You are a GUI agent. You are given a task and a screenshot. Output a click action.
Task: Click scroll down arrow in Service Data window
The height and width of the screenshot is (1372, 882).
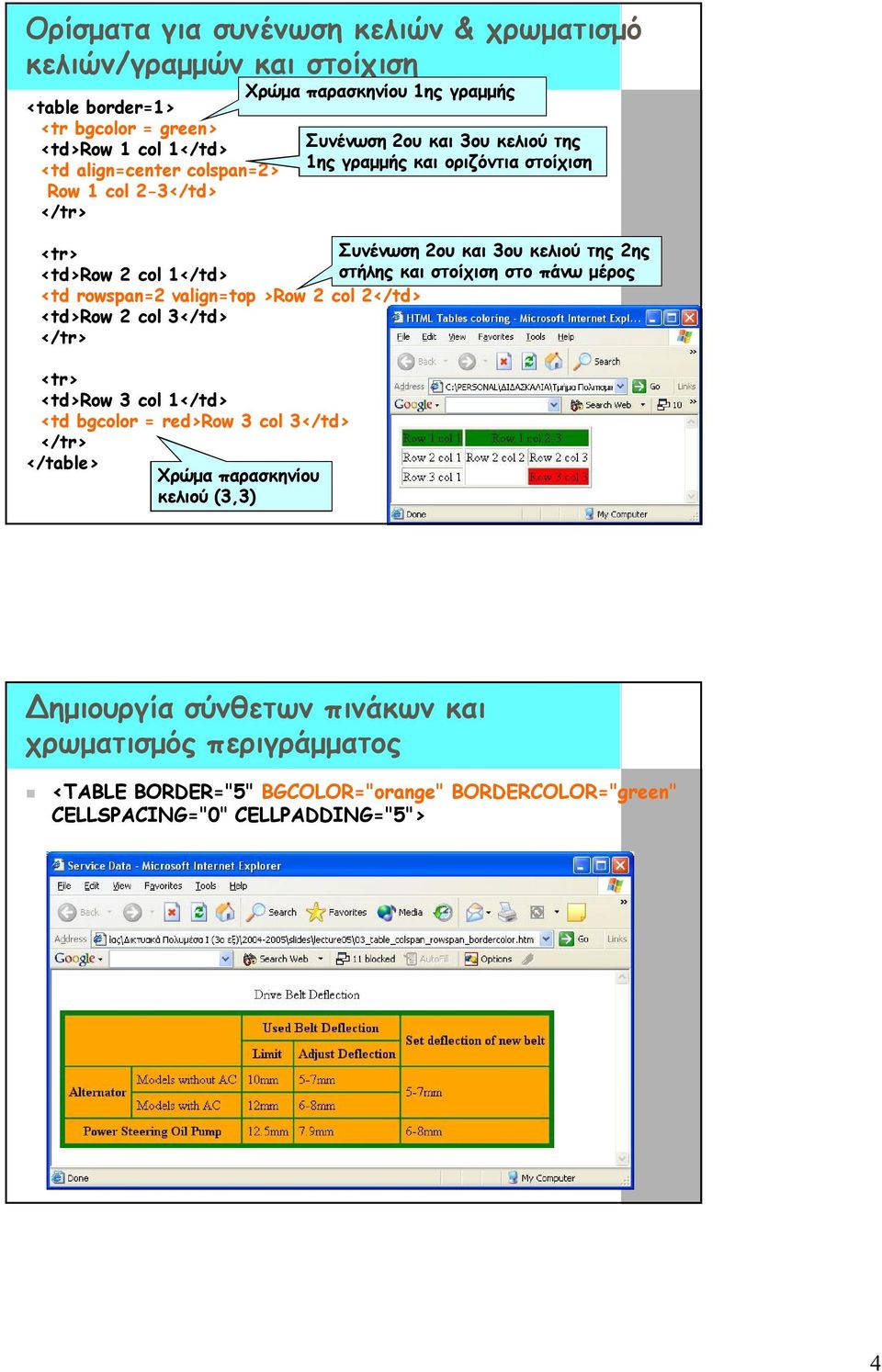pos(623,1159)
